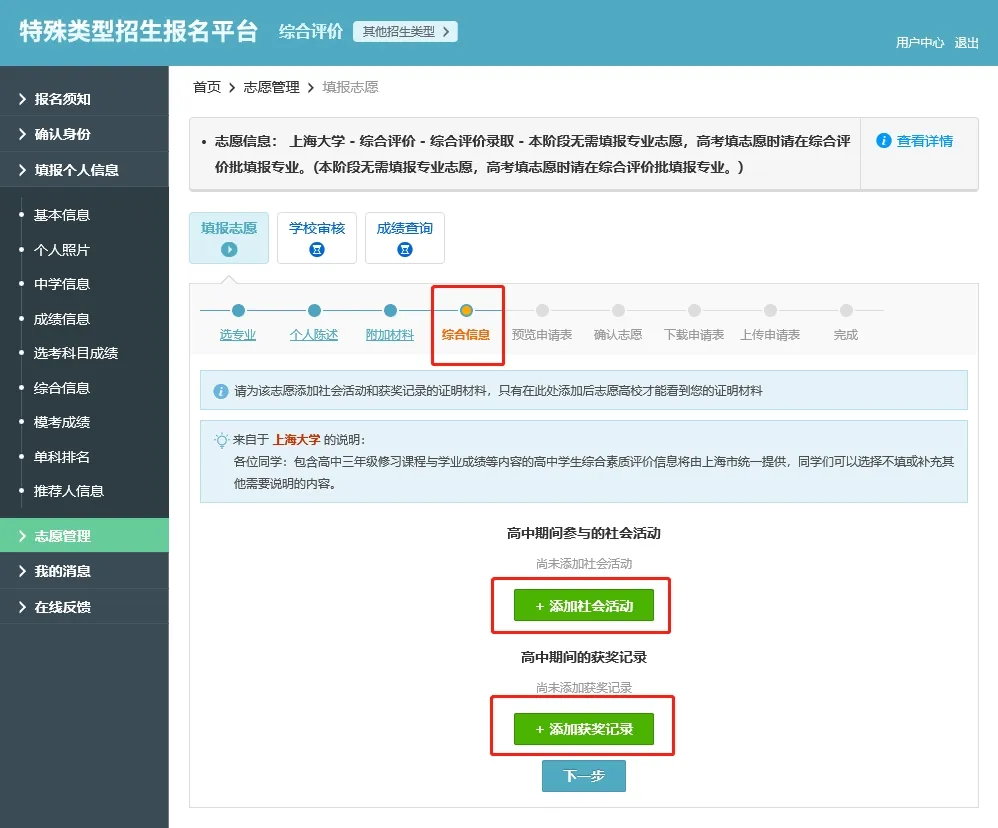998x828 pixels.
Task: Click the 填报志愿 breadcrumb text
Action: [350, 87]
